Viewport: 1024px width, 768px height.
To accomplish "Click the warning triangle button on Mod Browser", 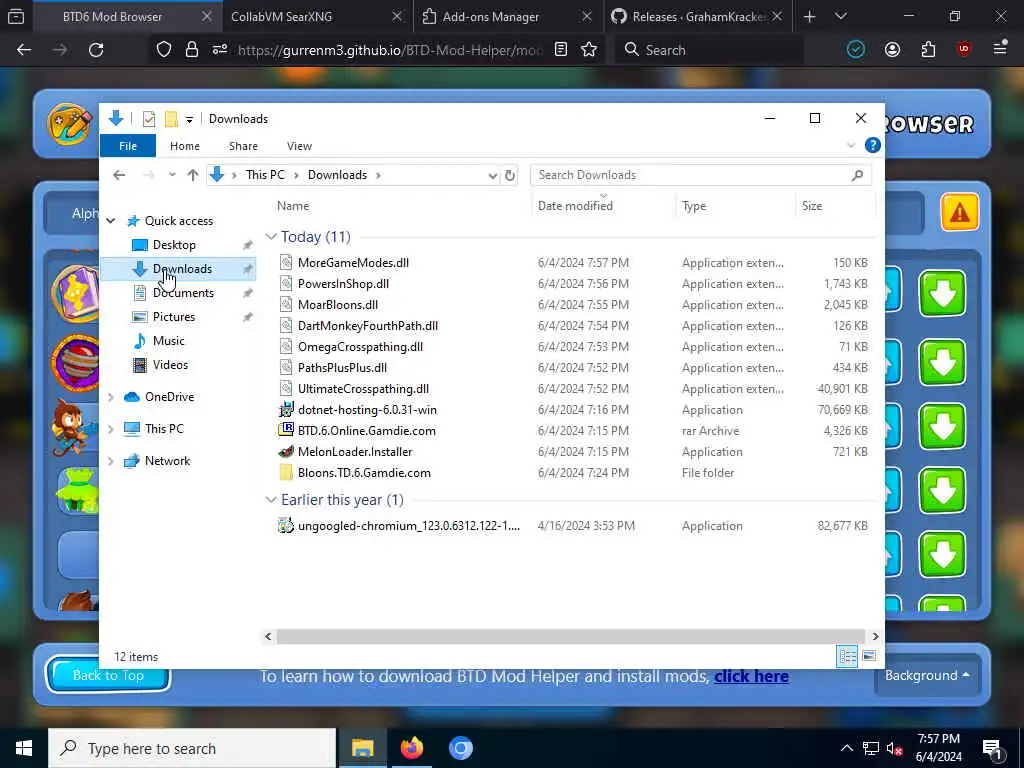I will tap(959, 212).
